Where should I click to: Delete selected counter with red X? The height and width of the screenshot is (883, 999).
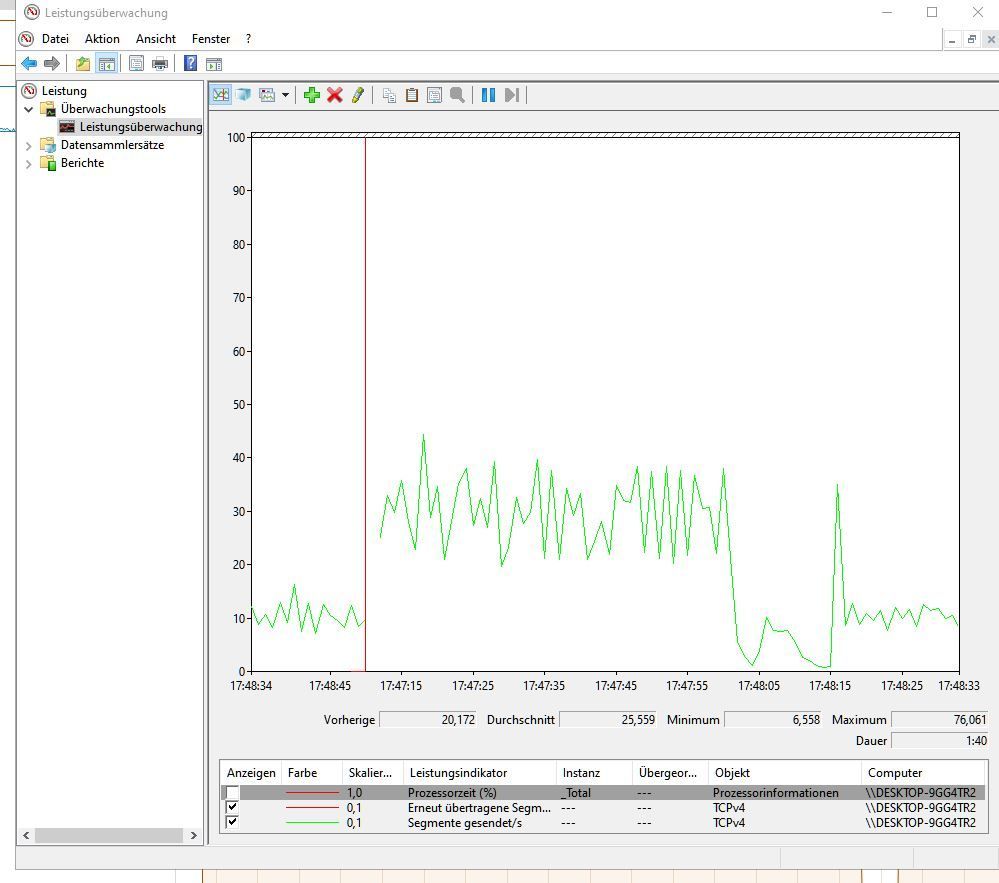click(x=335, y=95)
